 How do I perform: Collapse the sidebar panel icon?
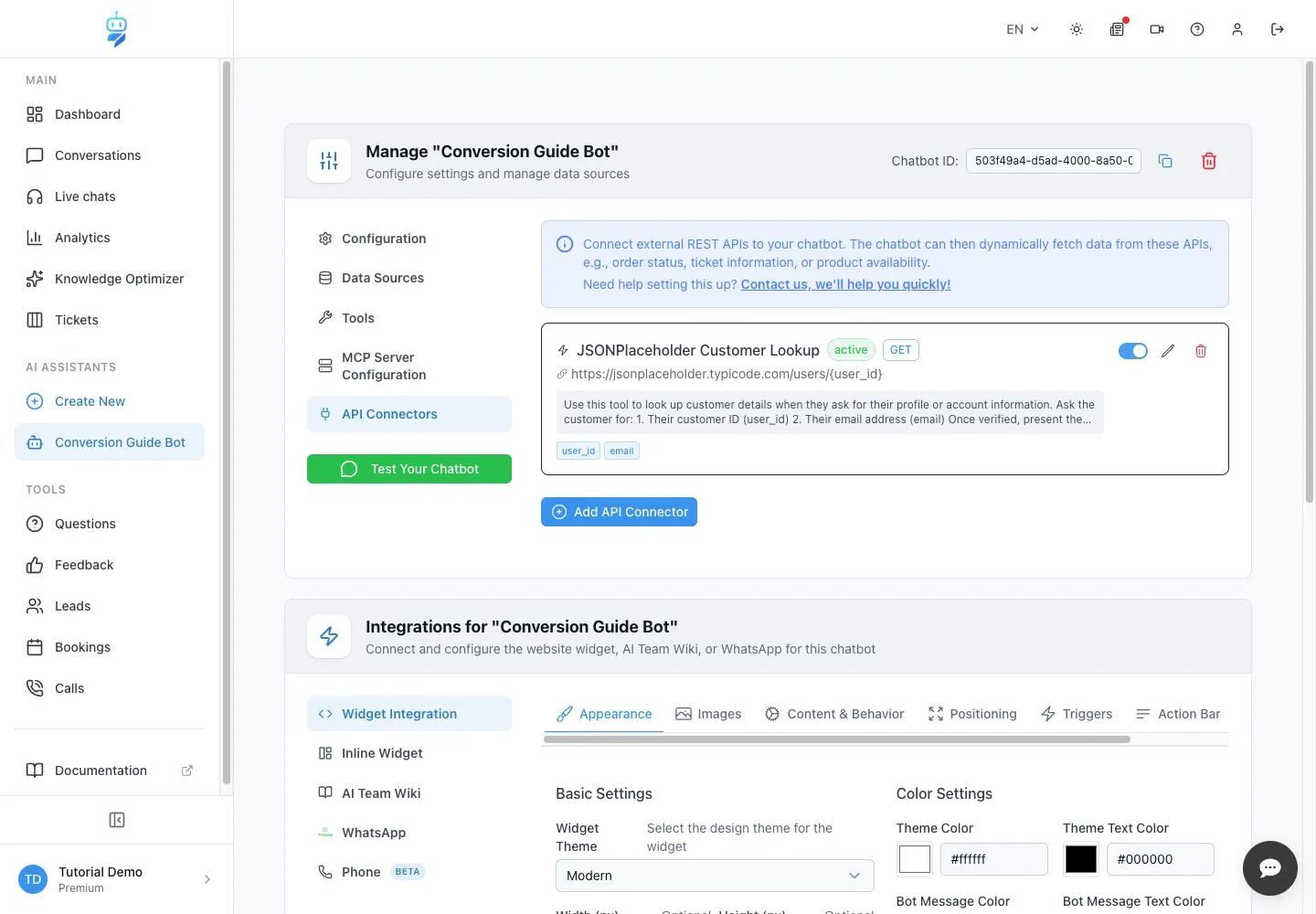[x=117, y=820]
